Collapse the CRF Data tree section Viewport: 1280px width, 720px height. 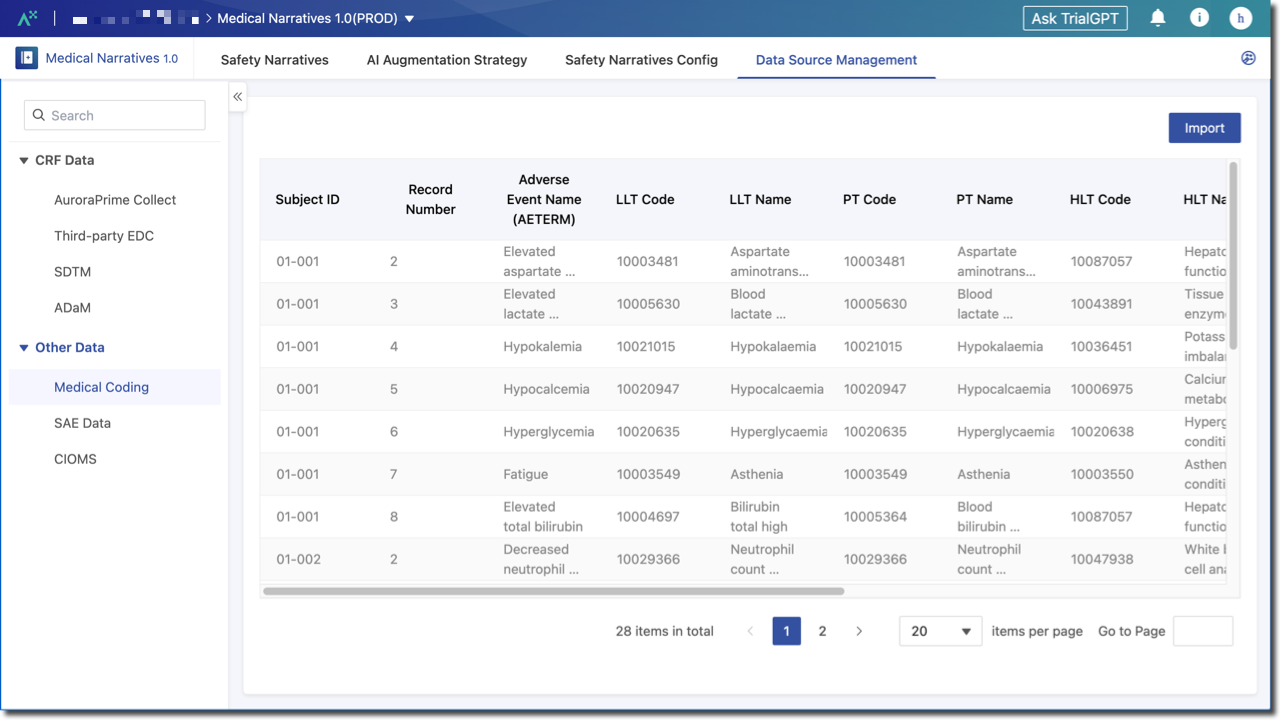pyautogui.click(x=24, y=160)
